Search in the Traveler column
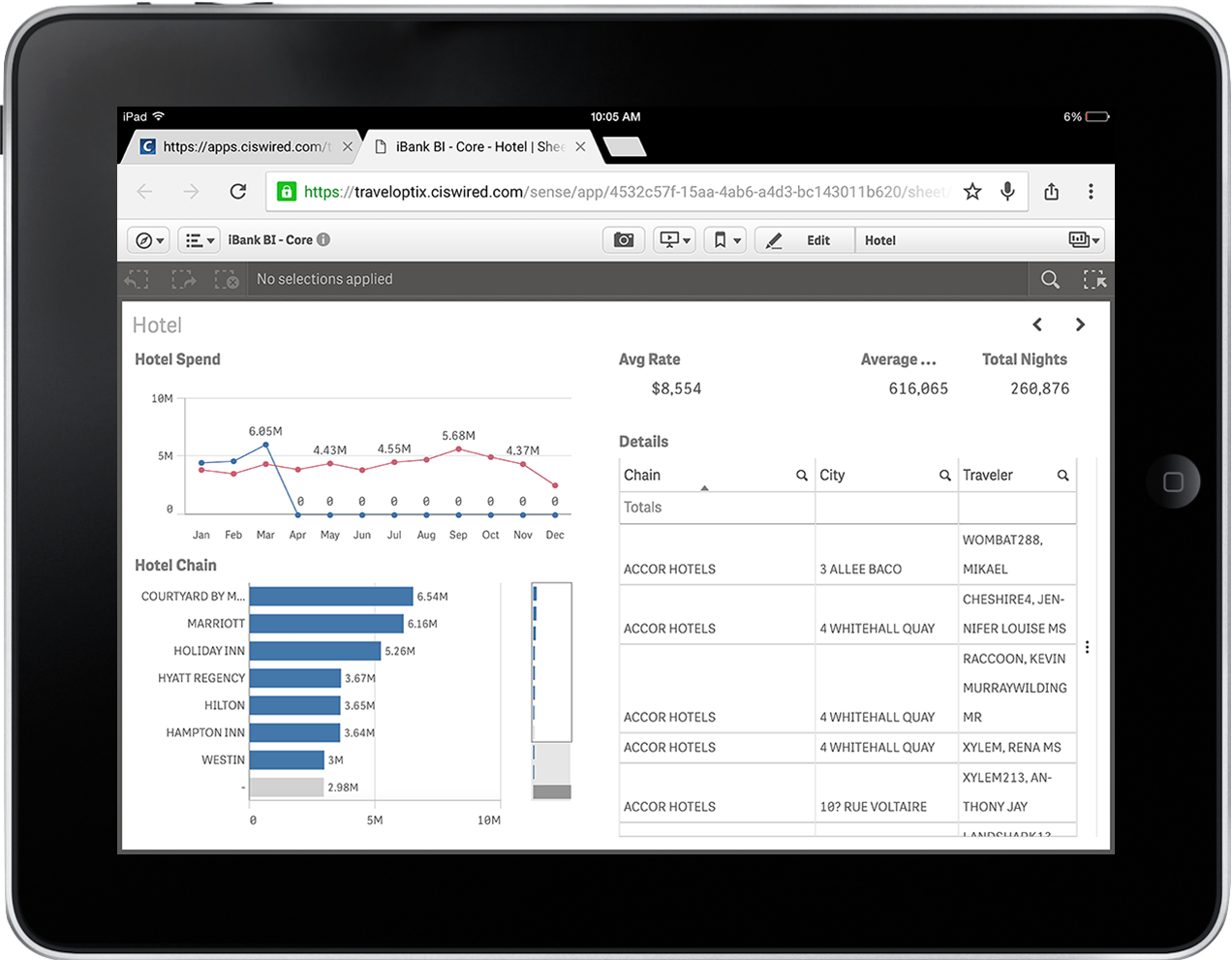The height and width of the screenshot is (960, 1232). tap(1063, 475)
